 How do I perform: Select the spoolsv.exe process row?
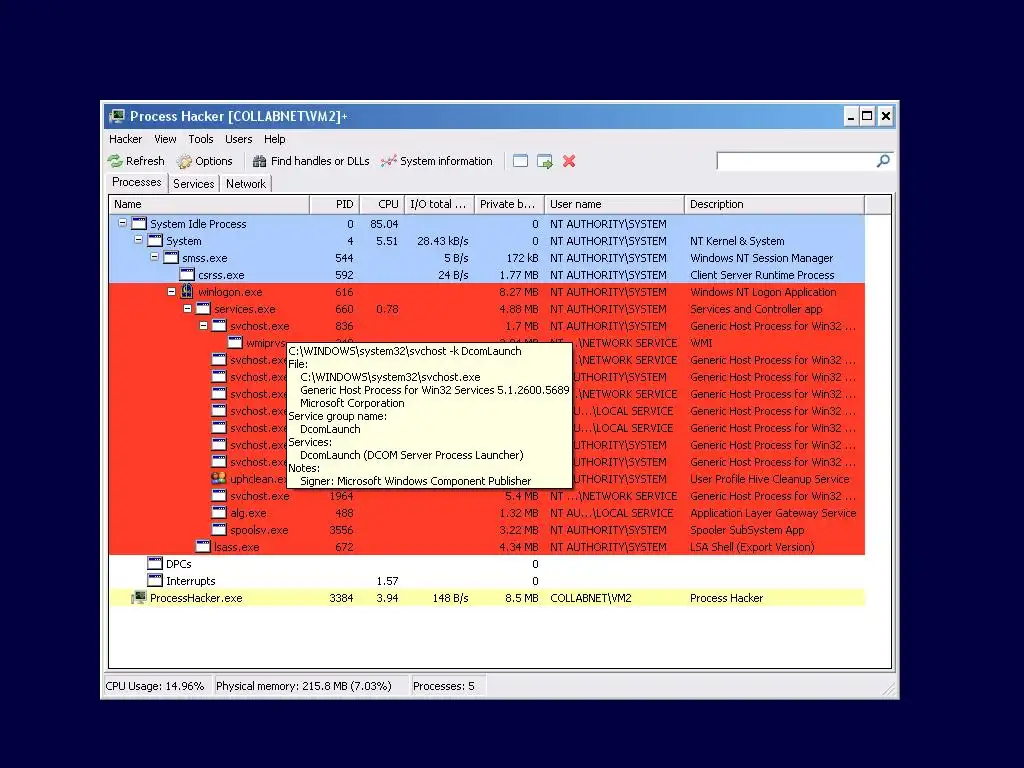pyautogui.click(x=487, y=530)
